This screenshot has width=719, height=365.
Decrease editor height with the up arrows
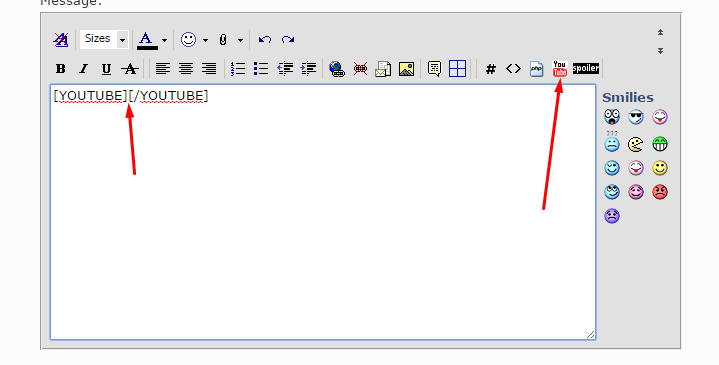tap(660, 32)
